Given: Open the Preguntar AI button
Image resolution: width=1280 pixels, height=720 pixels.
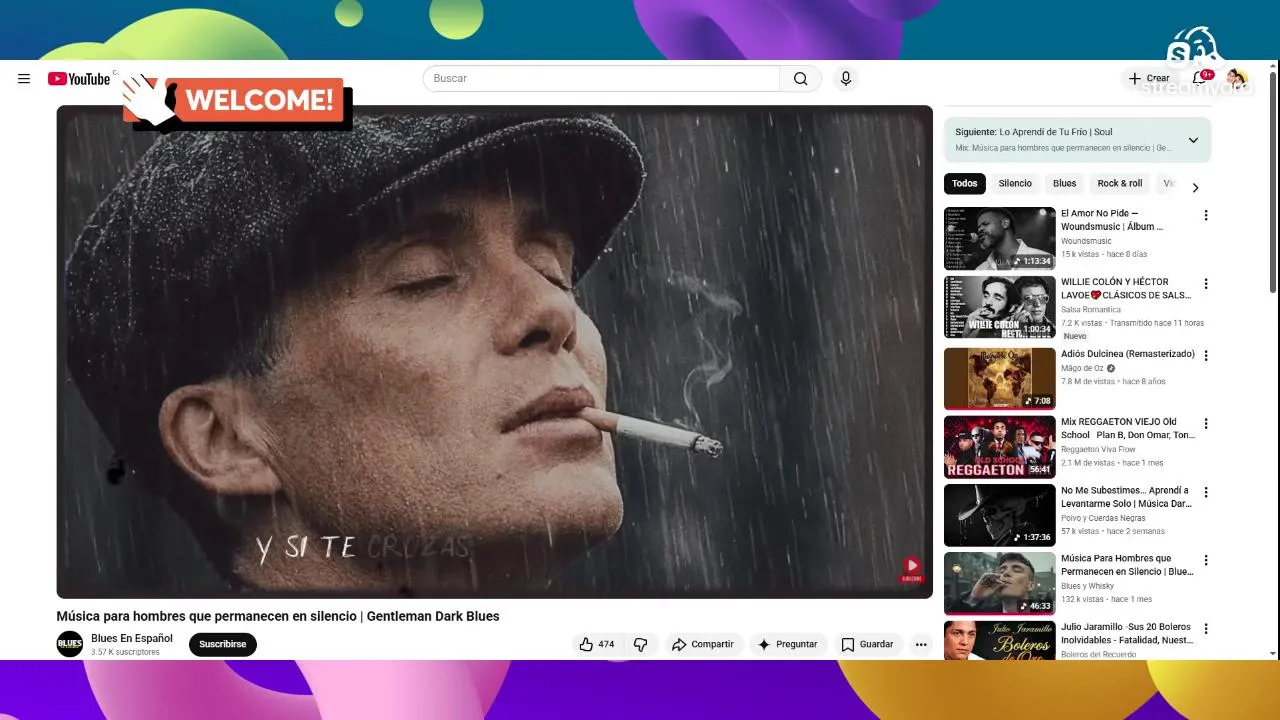Looking at the screenshot, I should [x=788, y=645].
